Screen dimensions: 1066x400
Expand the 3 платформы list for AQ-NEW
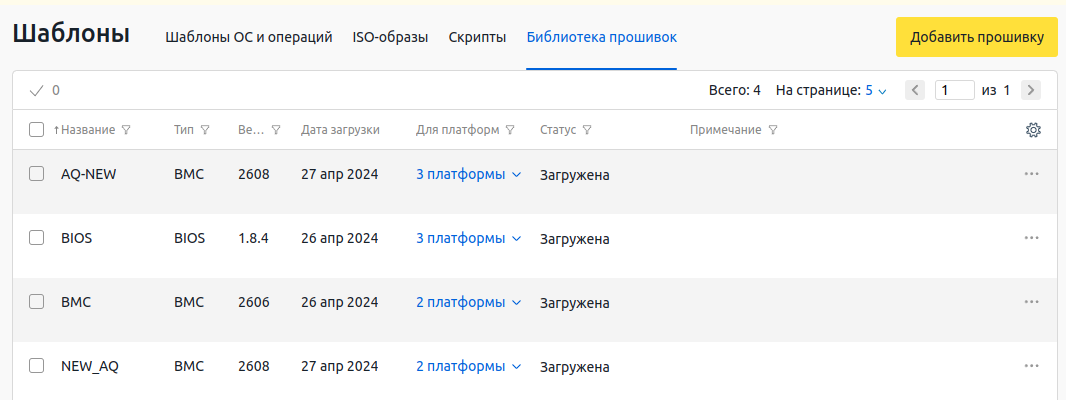(468, 175)
